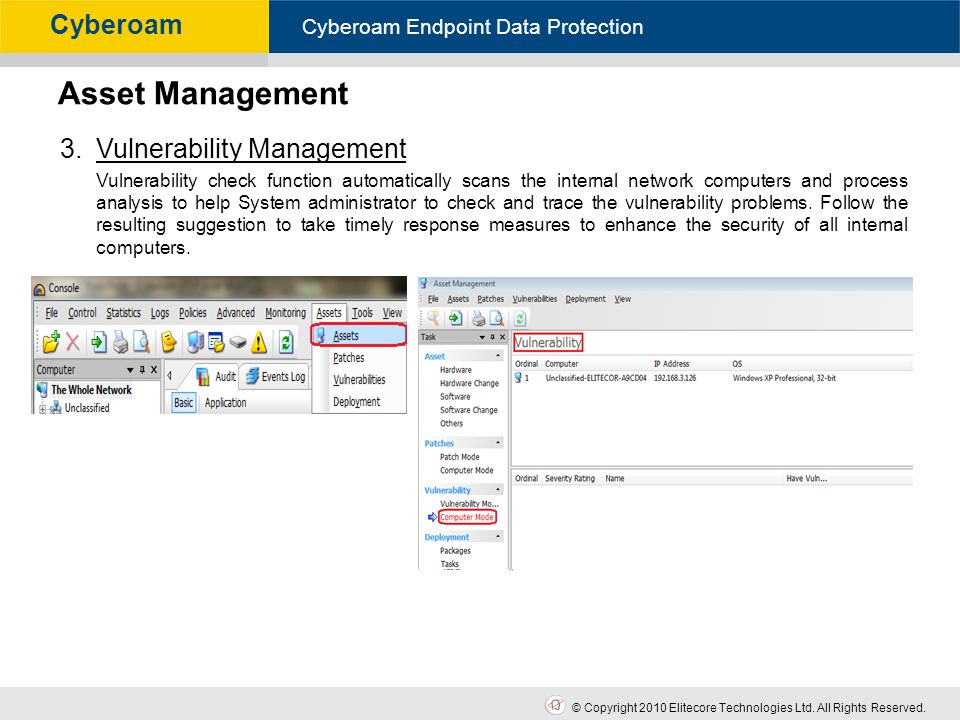This screenshot has height=720, width=960.
Task: Click the computer monitor icon in Console toolbar
Action: [195, 342]
